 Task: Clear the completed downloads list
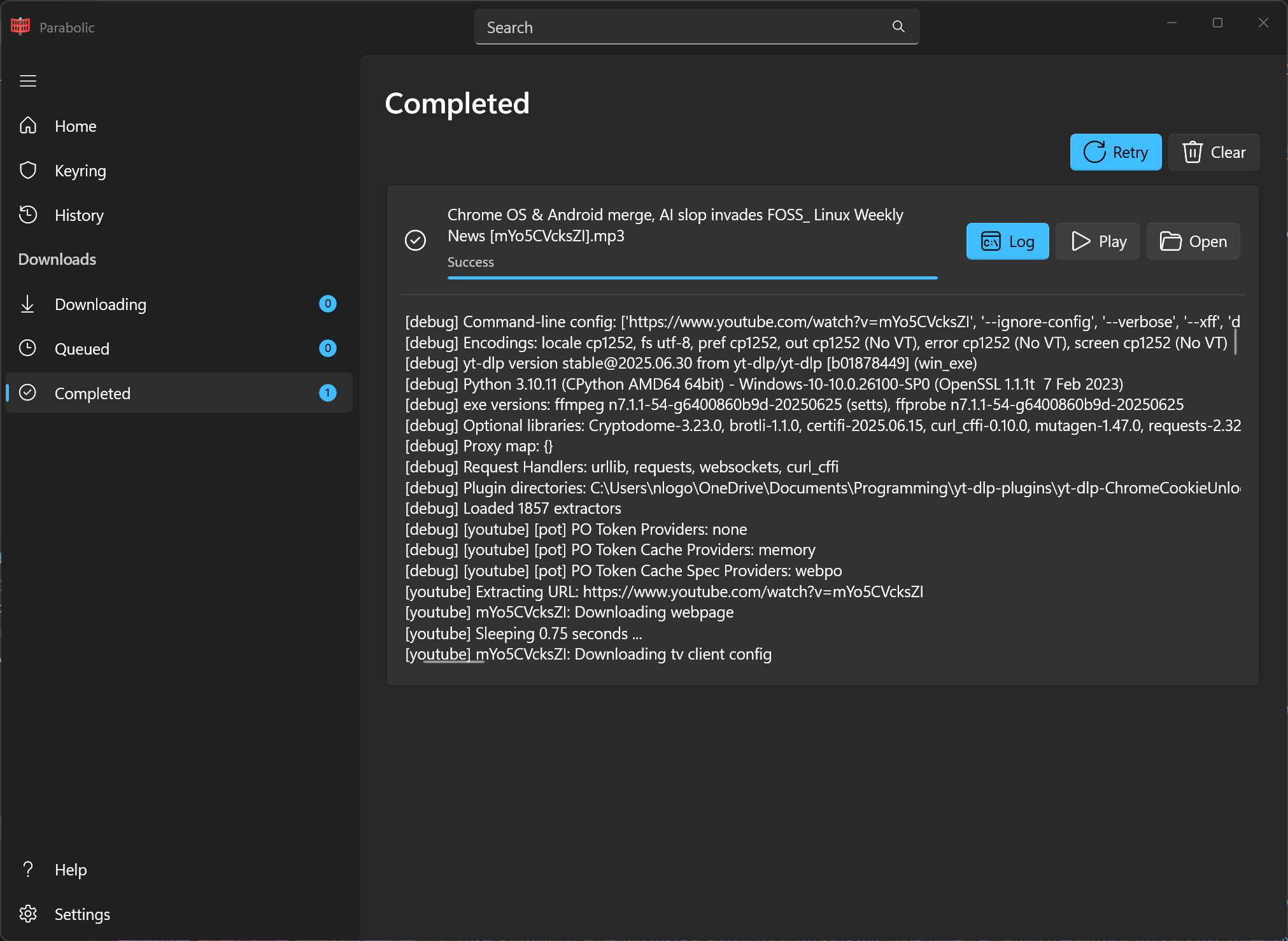1214,152
